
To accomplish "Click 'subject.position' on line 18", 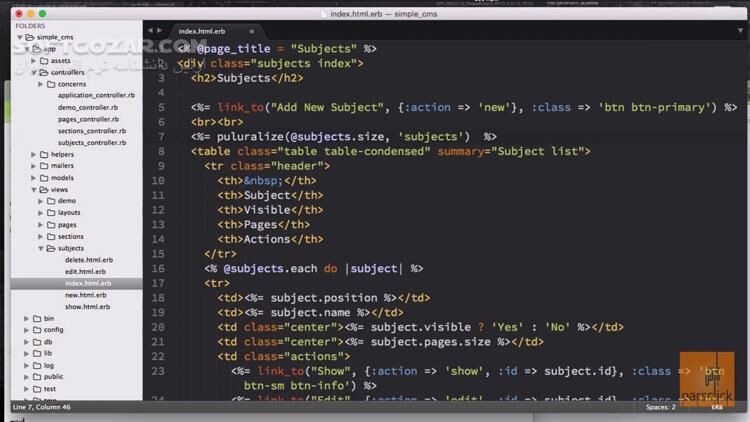I will [x=324, y=298].
